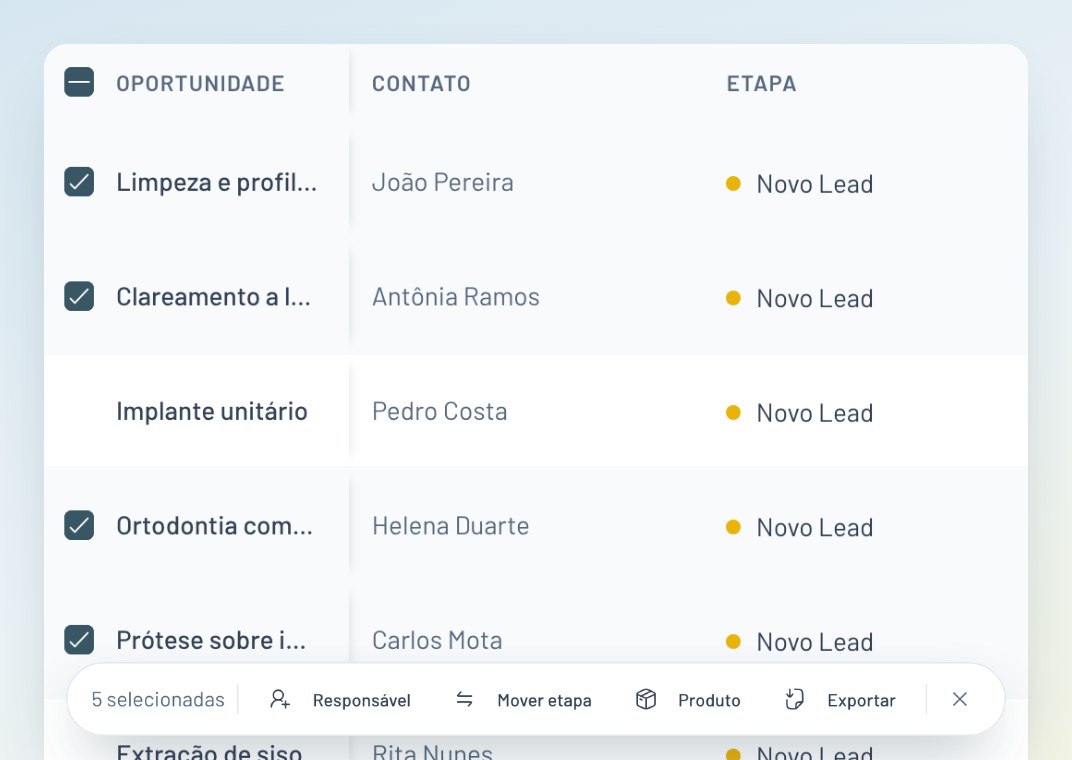The height and width of the screenshot is (760, 1072).
Task: Click the box Produto icon
Action: click(646, 699)
